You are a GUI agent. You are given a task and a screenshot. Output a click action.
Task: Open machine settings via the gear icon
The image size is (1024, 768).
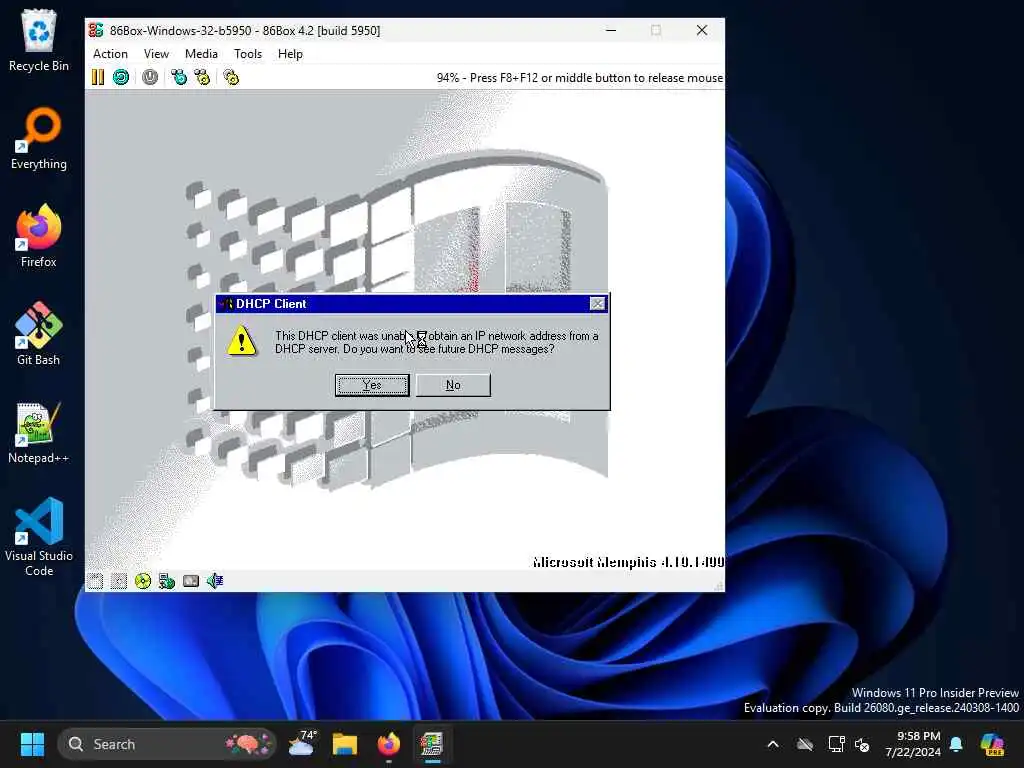point(231,77)
